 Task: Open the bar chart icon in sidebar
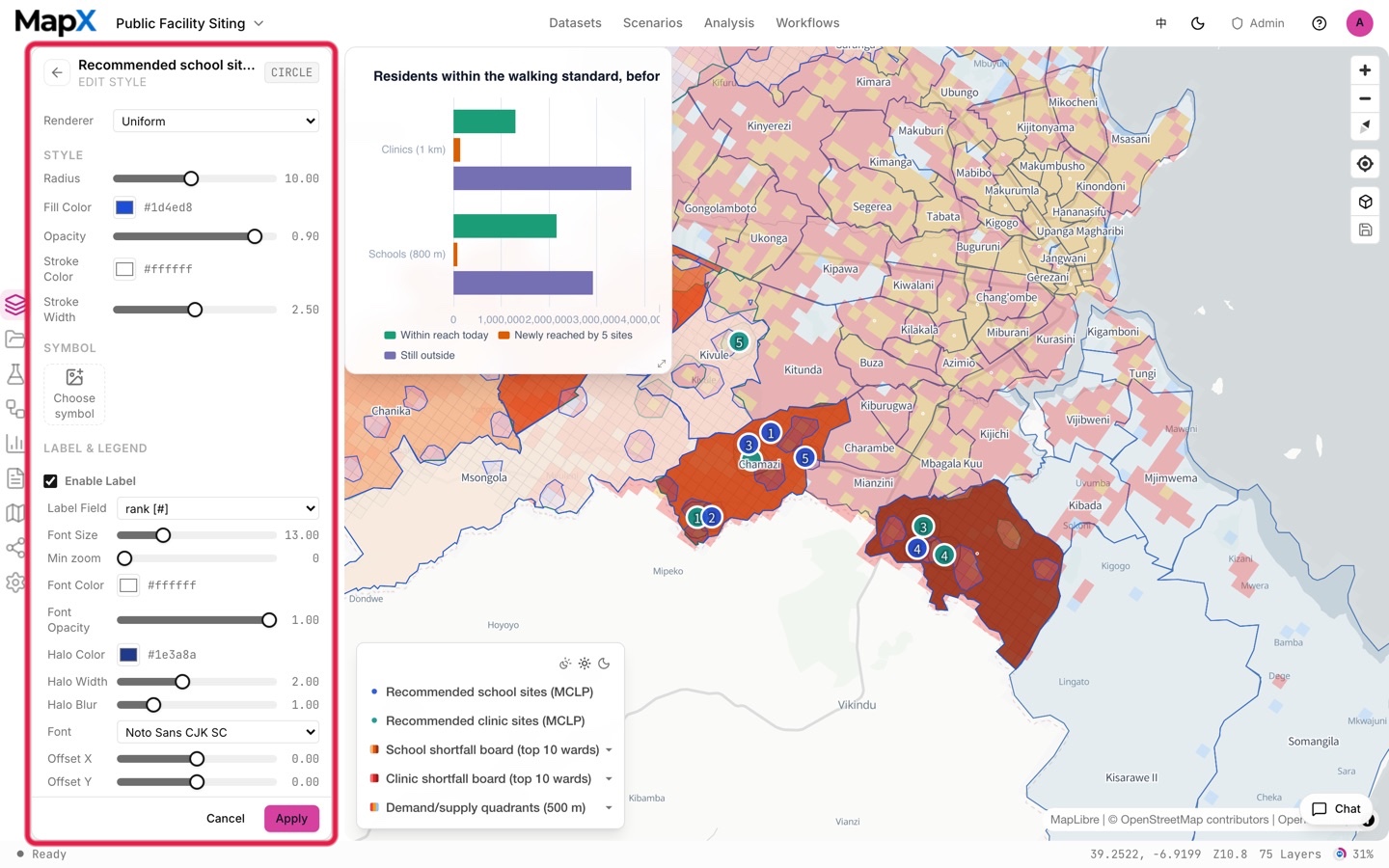pos(14,444)
